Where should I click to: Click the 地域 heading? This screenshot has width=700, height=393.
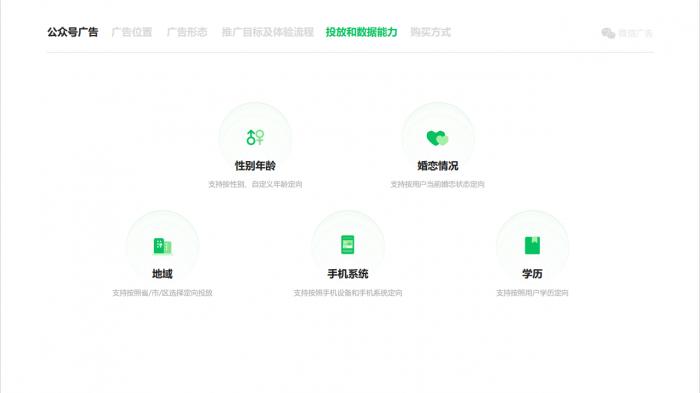(162, 274)
